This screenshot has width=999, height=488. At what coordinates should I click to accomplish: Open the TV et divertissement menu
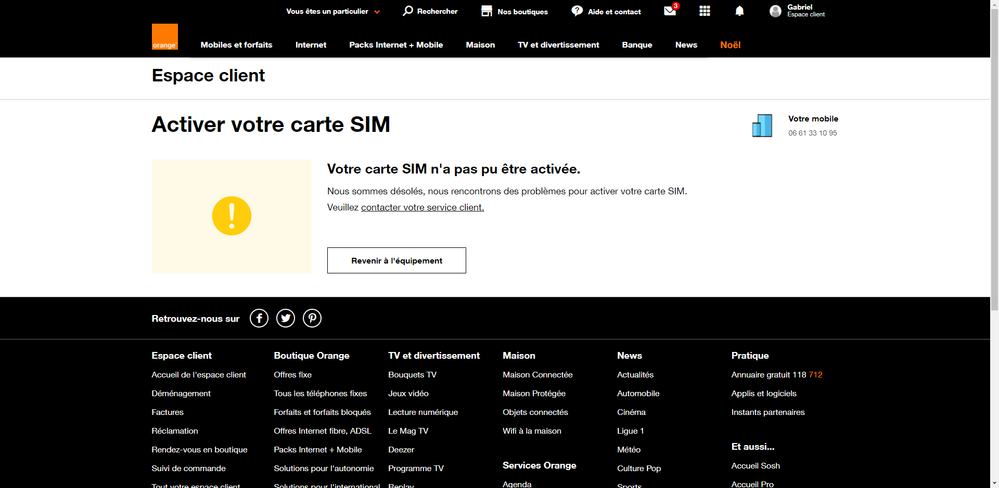pyautogui.click(x=558, y=45)
